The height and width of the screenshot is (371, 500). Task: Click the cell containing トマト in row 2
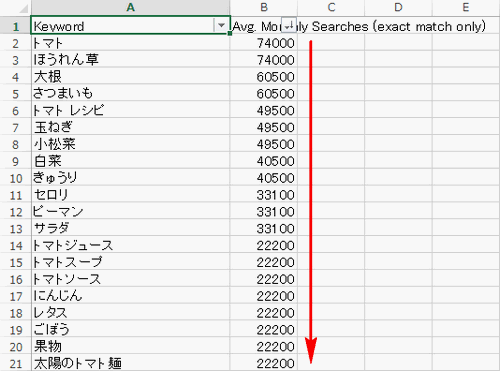130,43
